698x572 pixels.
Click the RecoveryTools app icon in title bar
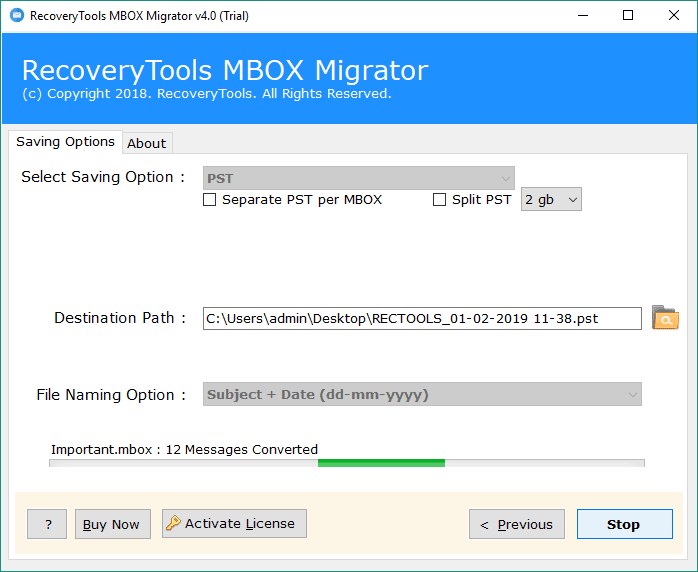[17, 16]
